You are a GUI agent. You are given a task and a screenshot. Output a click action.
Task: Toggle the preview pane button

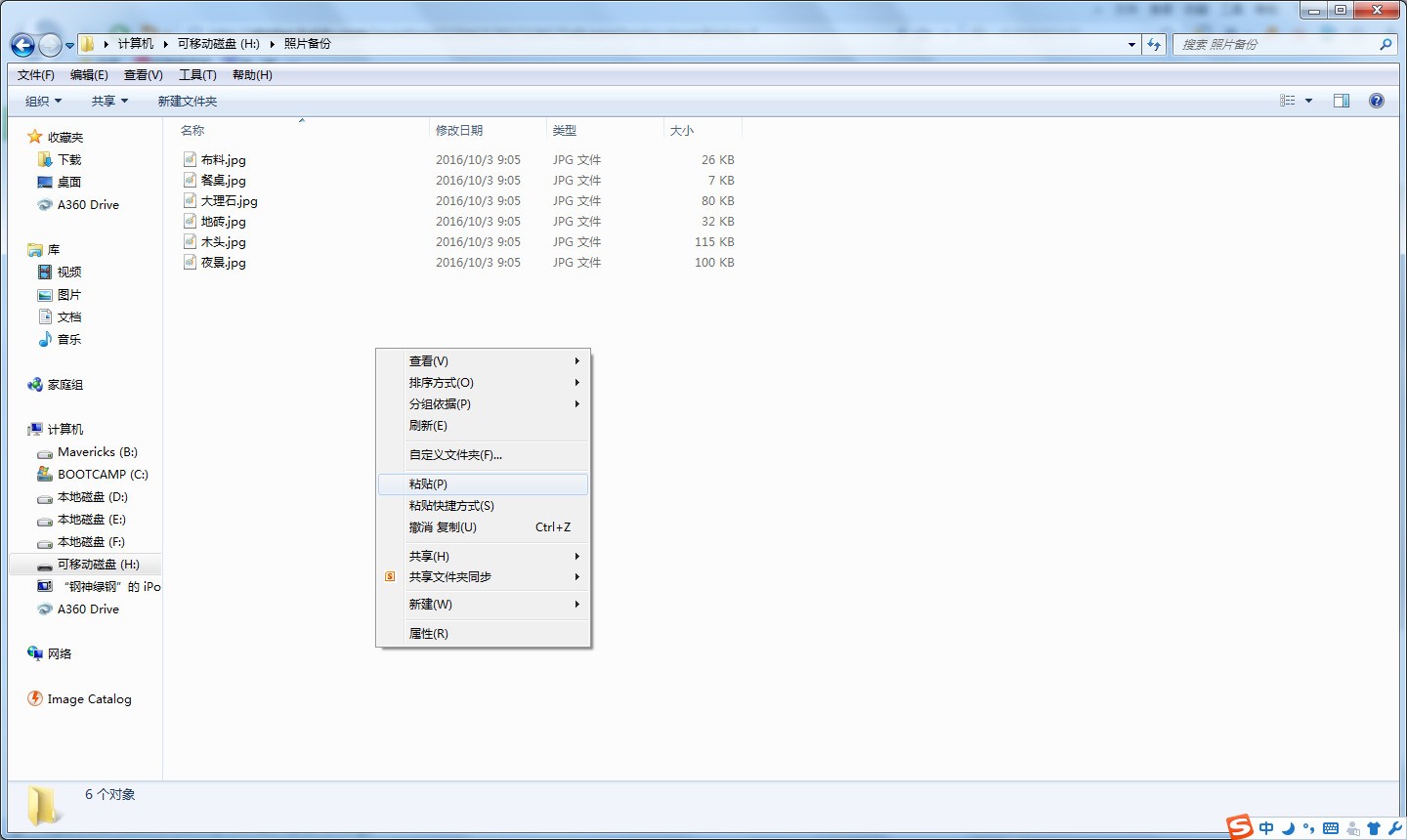click(1342, 101)
